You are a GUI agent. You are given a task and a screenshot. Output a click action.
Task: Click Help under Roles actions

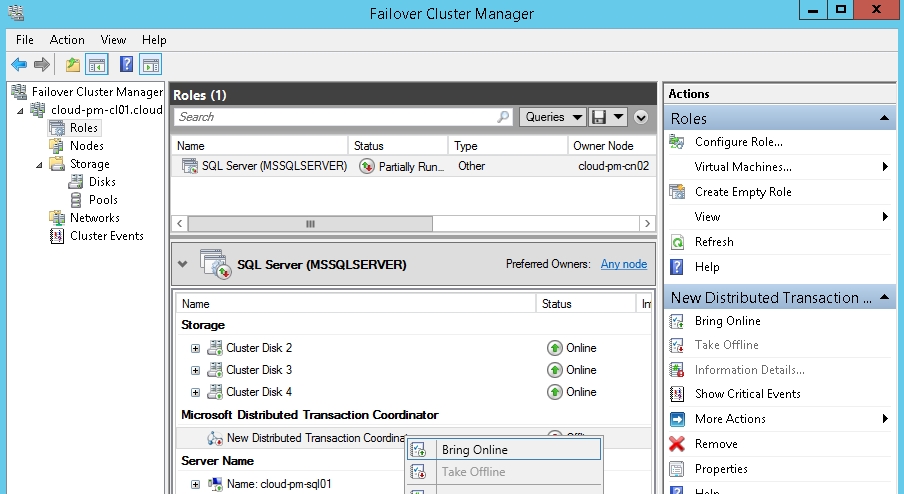[x=707, y=267]
